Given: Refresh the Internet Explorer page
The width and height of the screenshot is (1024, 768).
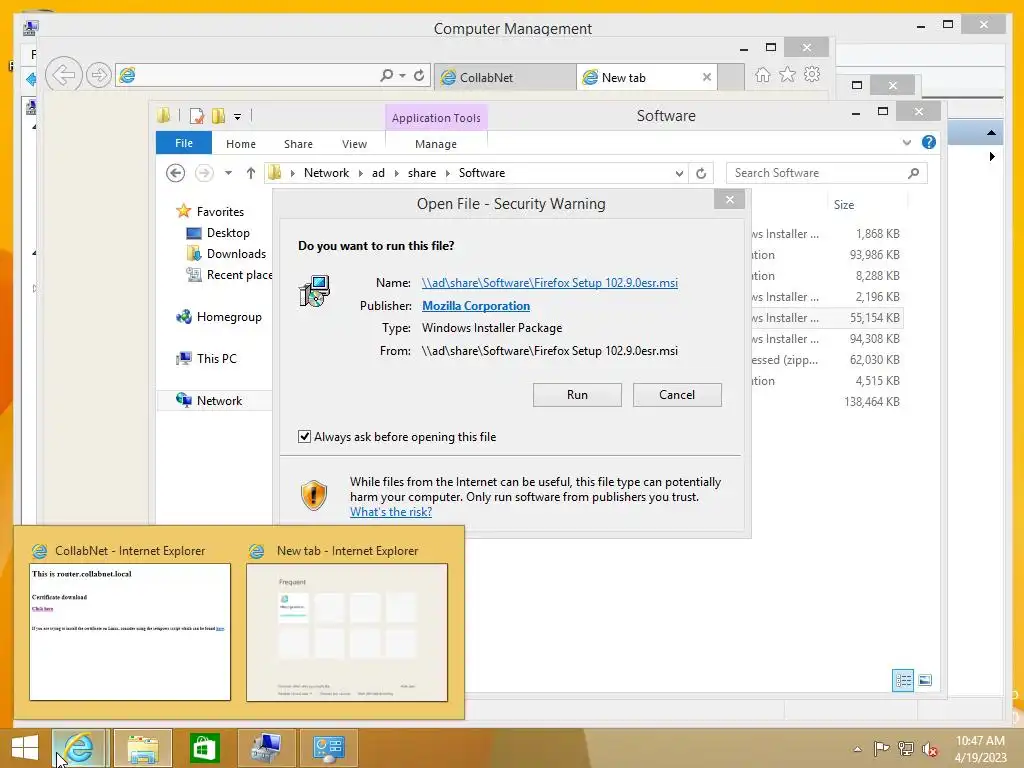Looking at the screenshot, I should click(419, 76).
